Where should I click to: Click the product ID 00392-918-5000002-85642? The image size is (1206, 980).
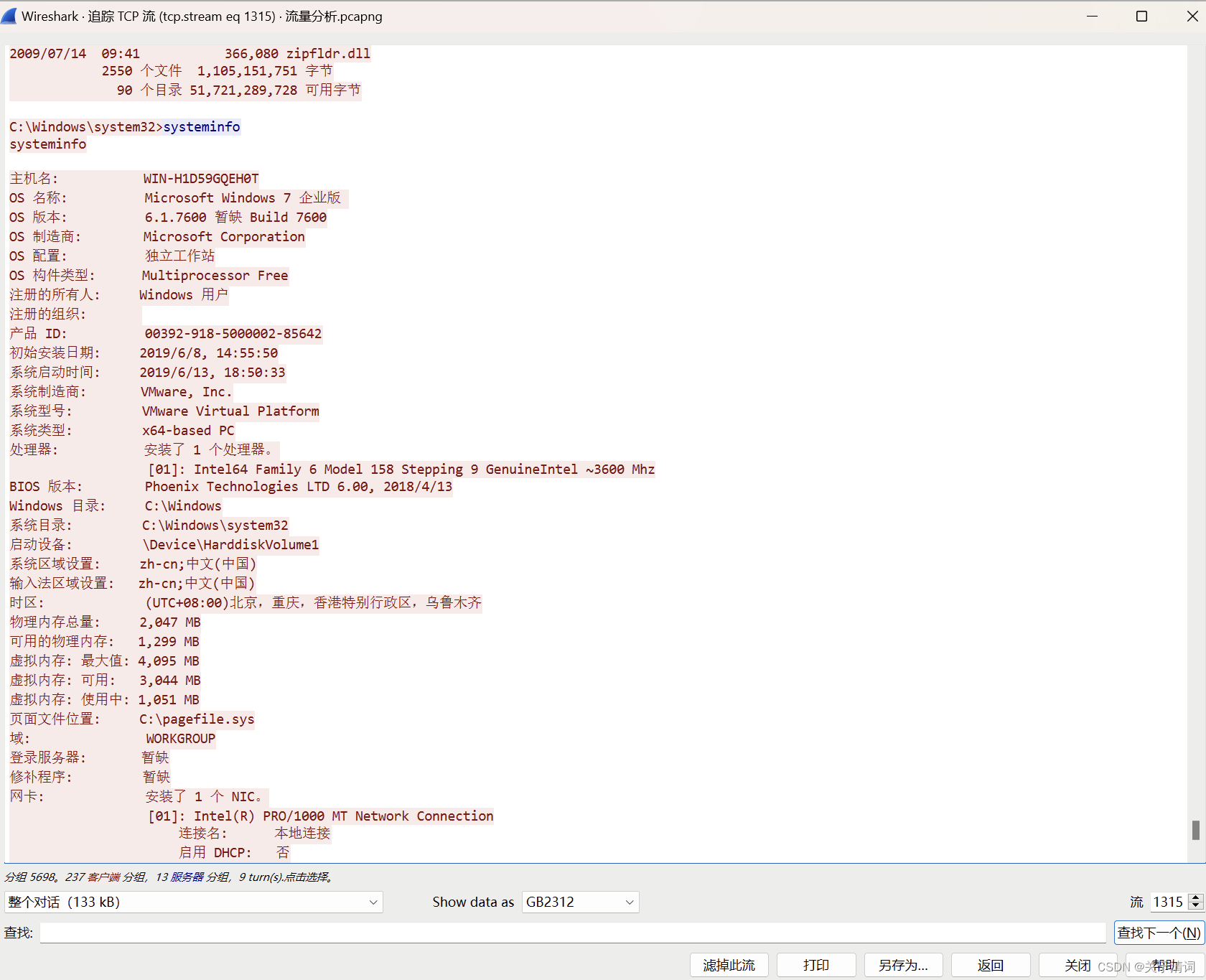click(233, 333)
